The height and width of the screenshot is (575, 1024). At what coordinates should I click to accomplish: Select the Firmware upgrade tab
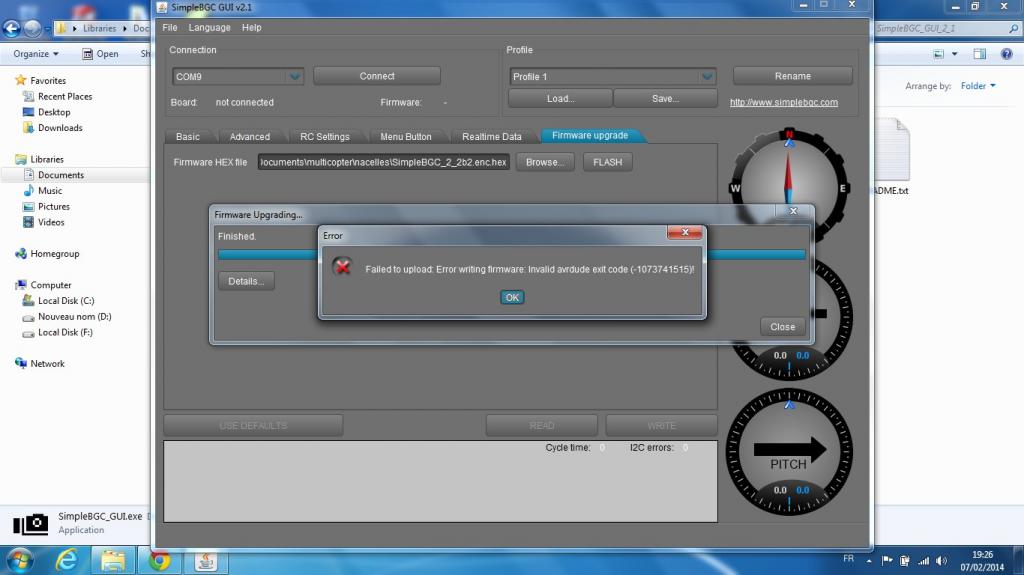[590, 135]
